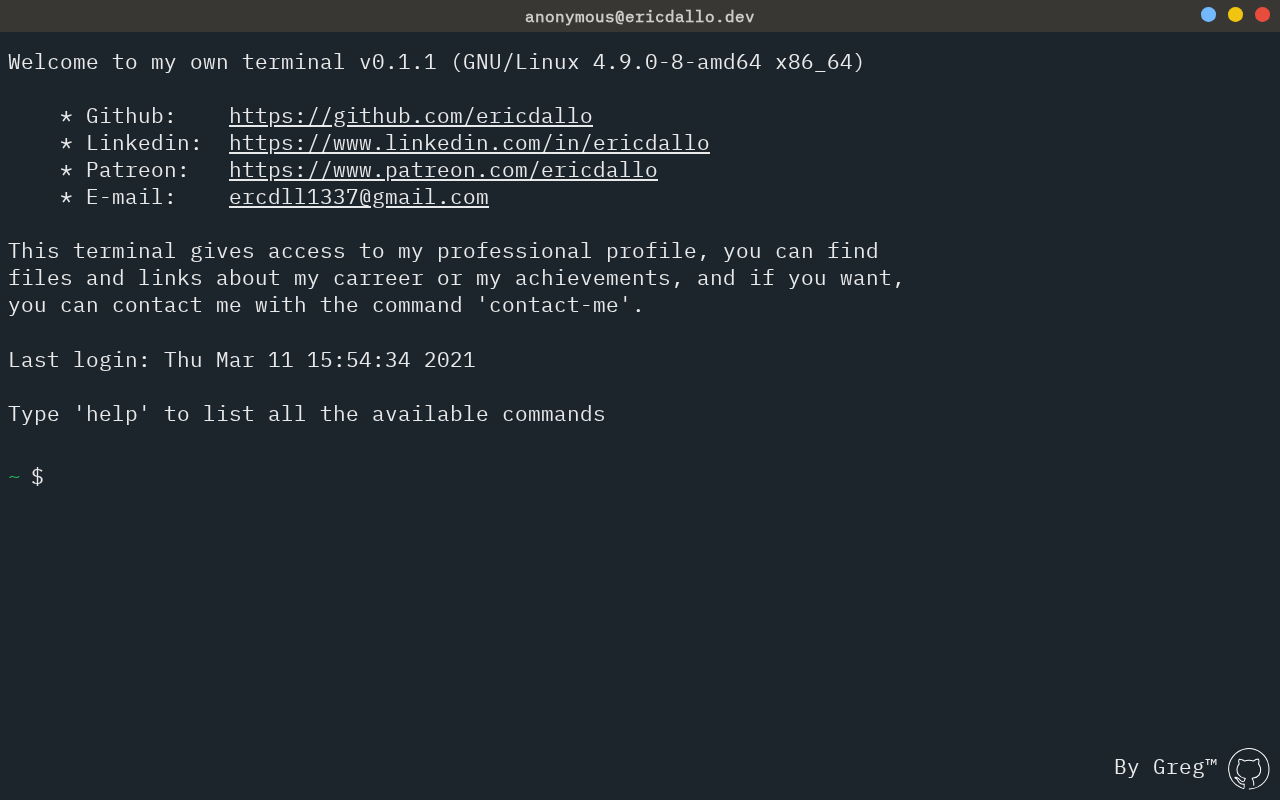Click the "Github:" label
The height and width of the screenshot is (800, 1280).
tap(131, 116)
